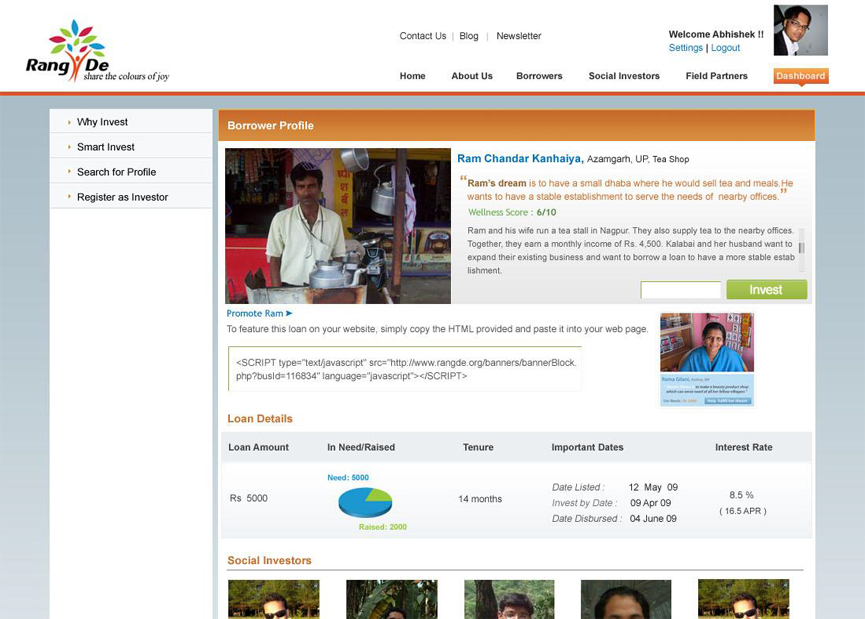Click the Rs 5000 loan amount
865x619 pixels.
click(248, 498)
